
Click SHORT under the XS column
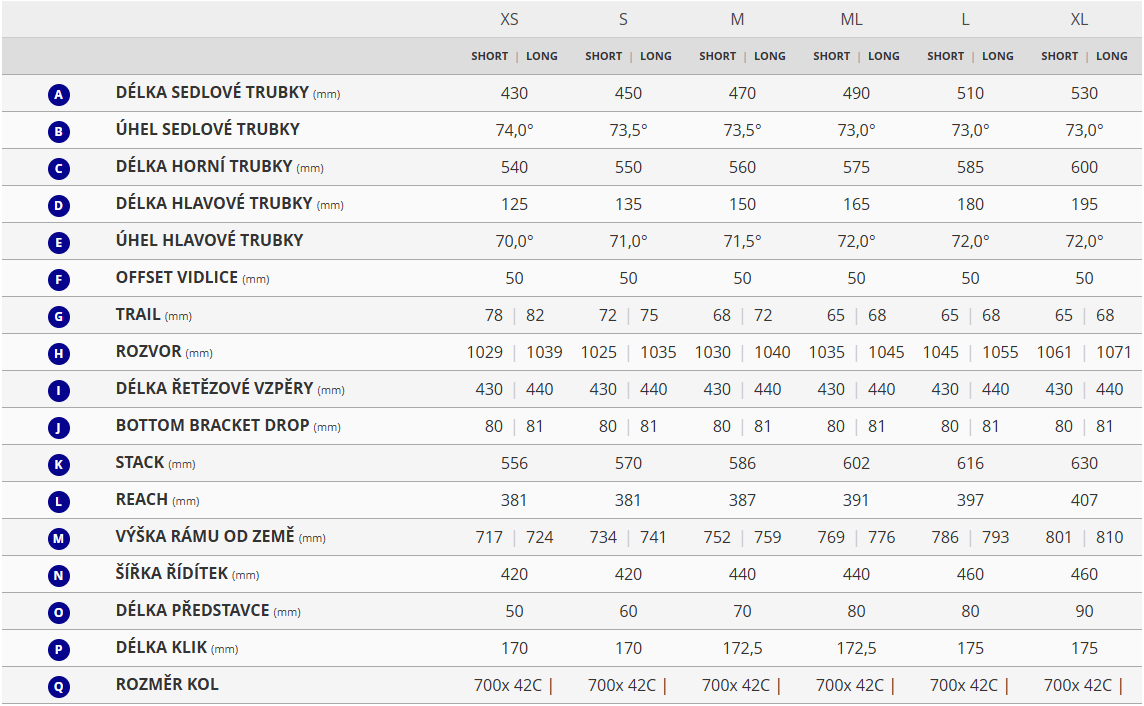click(x=490, y=56)
